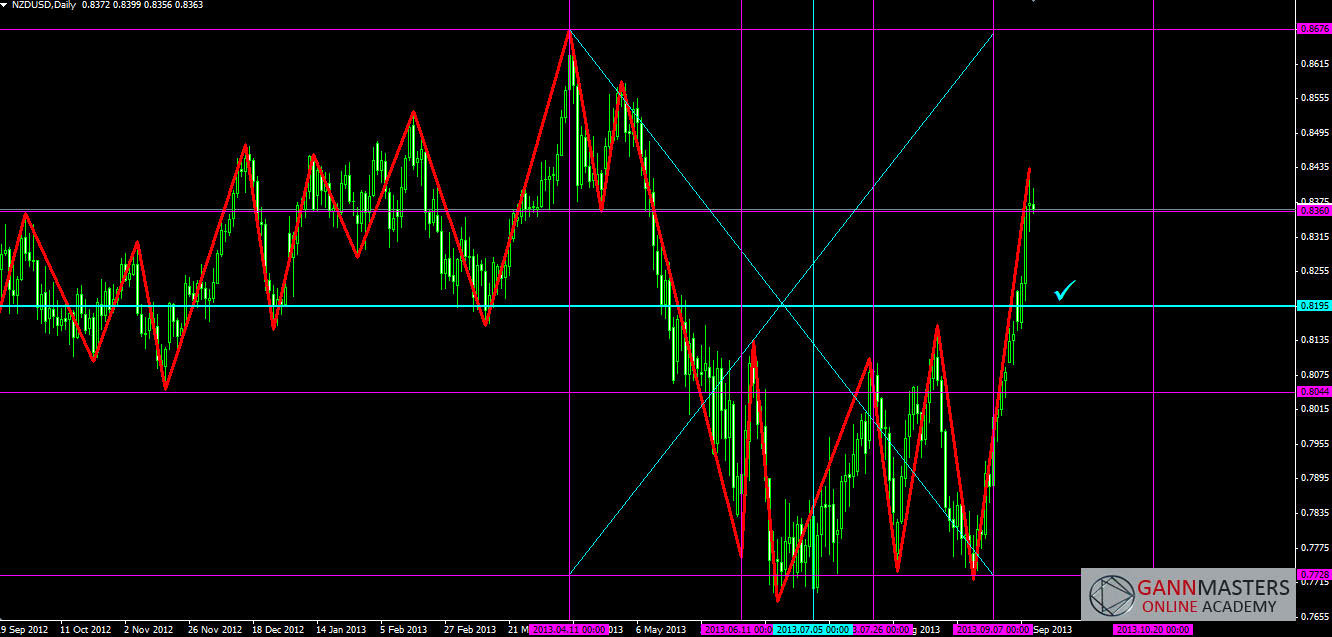Click the intersection of the cyan diagonal lines
1332x637 pixels.
click(781, 304)
